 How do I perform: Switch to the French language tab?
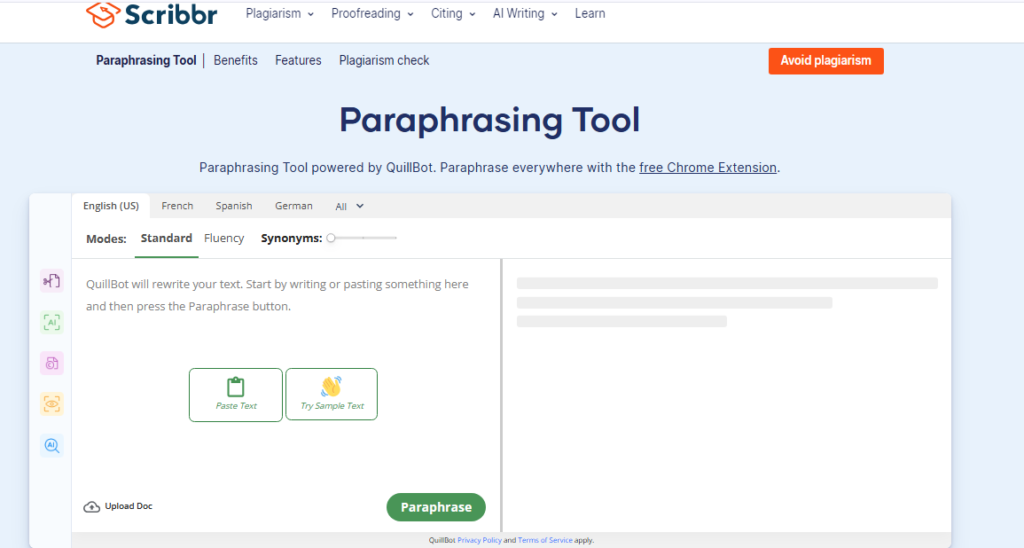click(x=177, y=206)
